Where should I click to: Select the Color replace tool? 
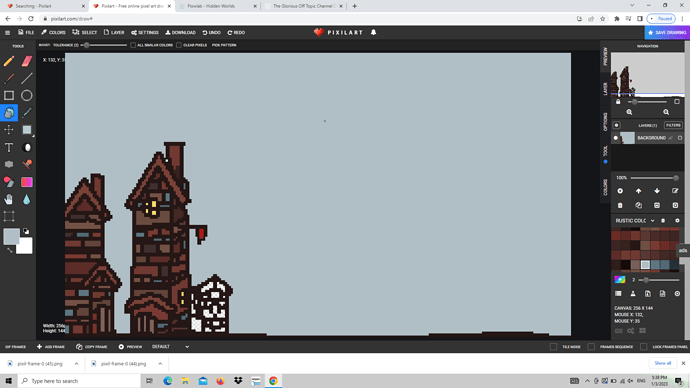click(9, 182)
